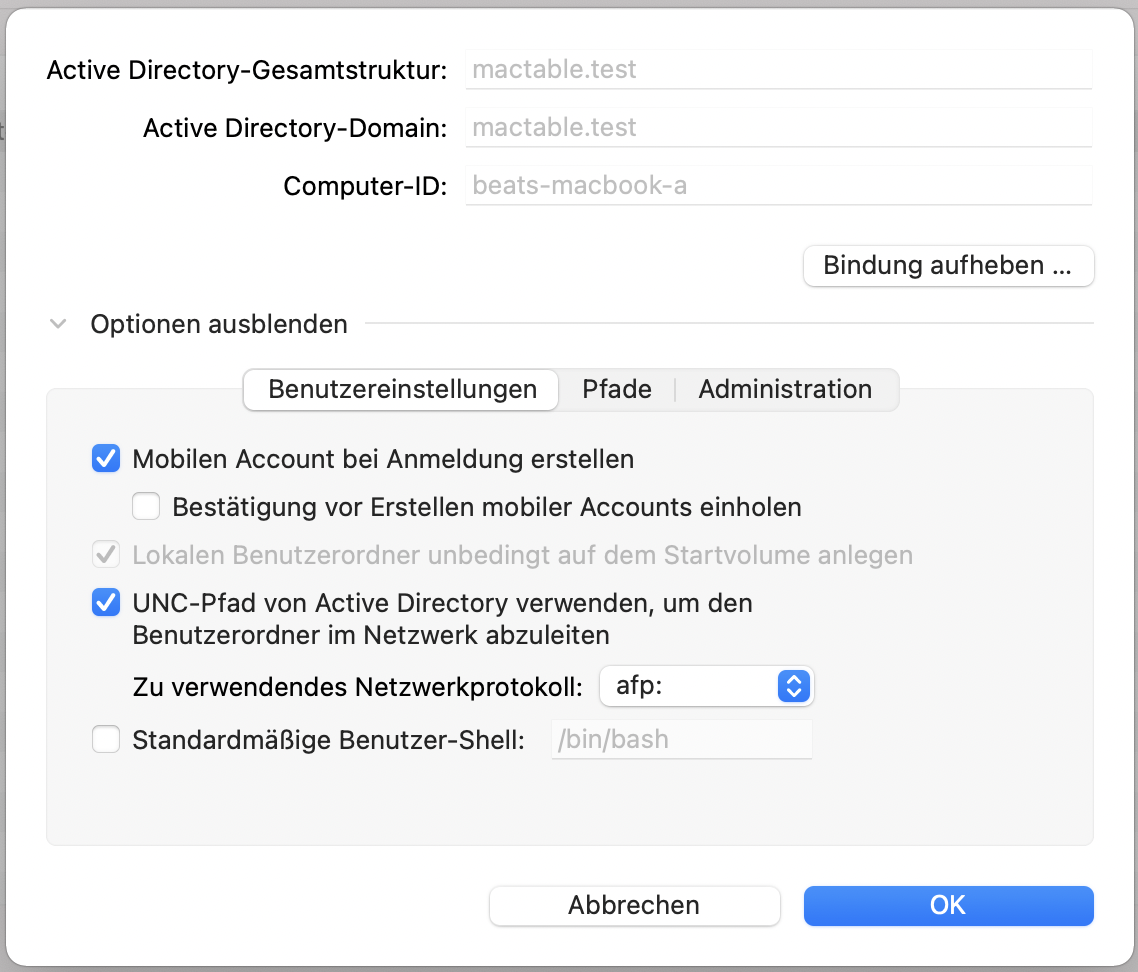This screenshot has width=1138, height=972.
Task: Disable UNC-Pfad von Active Directory verwenden
Action: [x=106, y=603]
